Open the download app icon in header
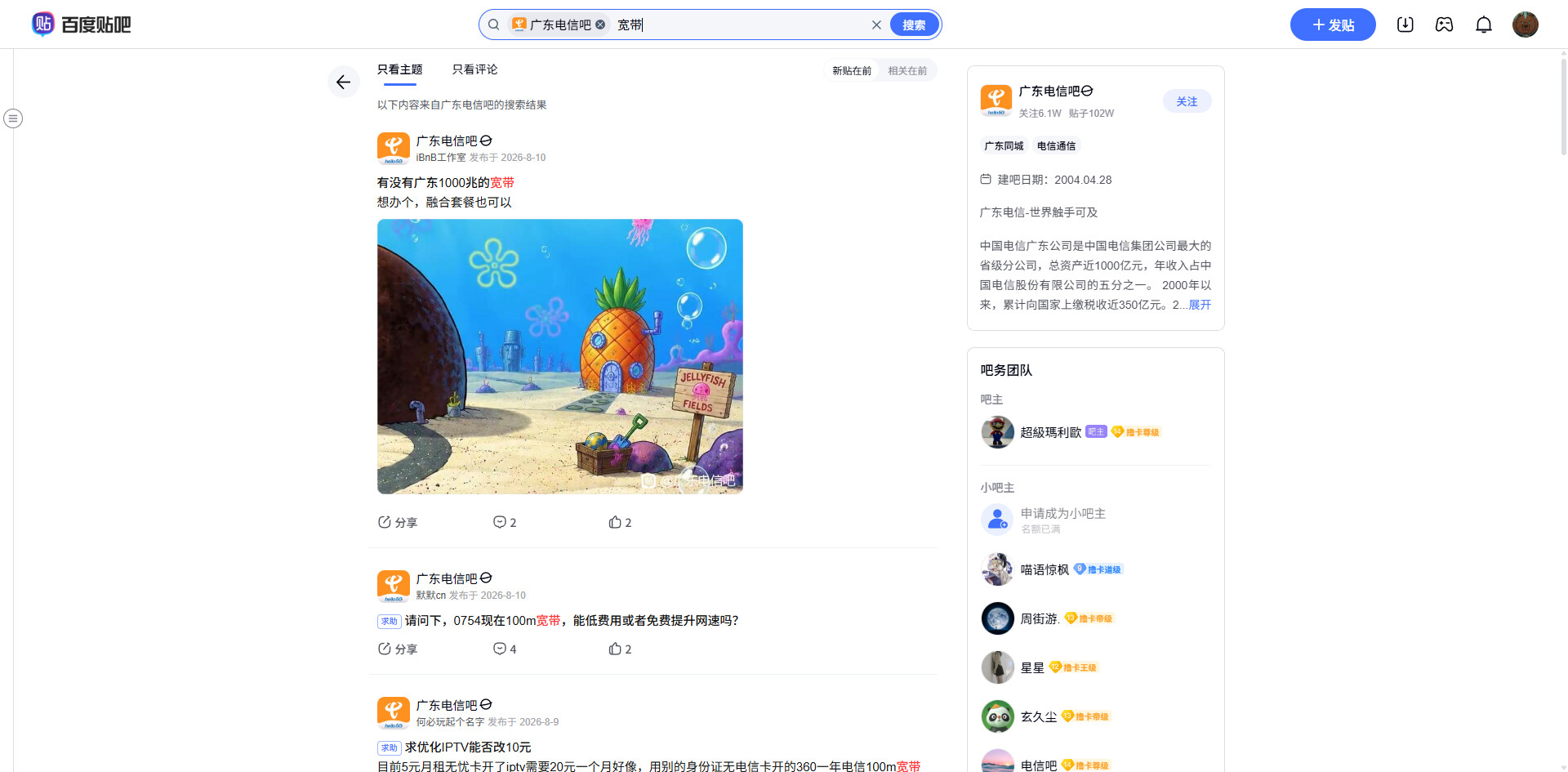 (1405, 25)
